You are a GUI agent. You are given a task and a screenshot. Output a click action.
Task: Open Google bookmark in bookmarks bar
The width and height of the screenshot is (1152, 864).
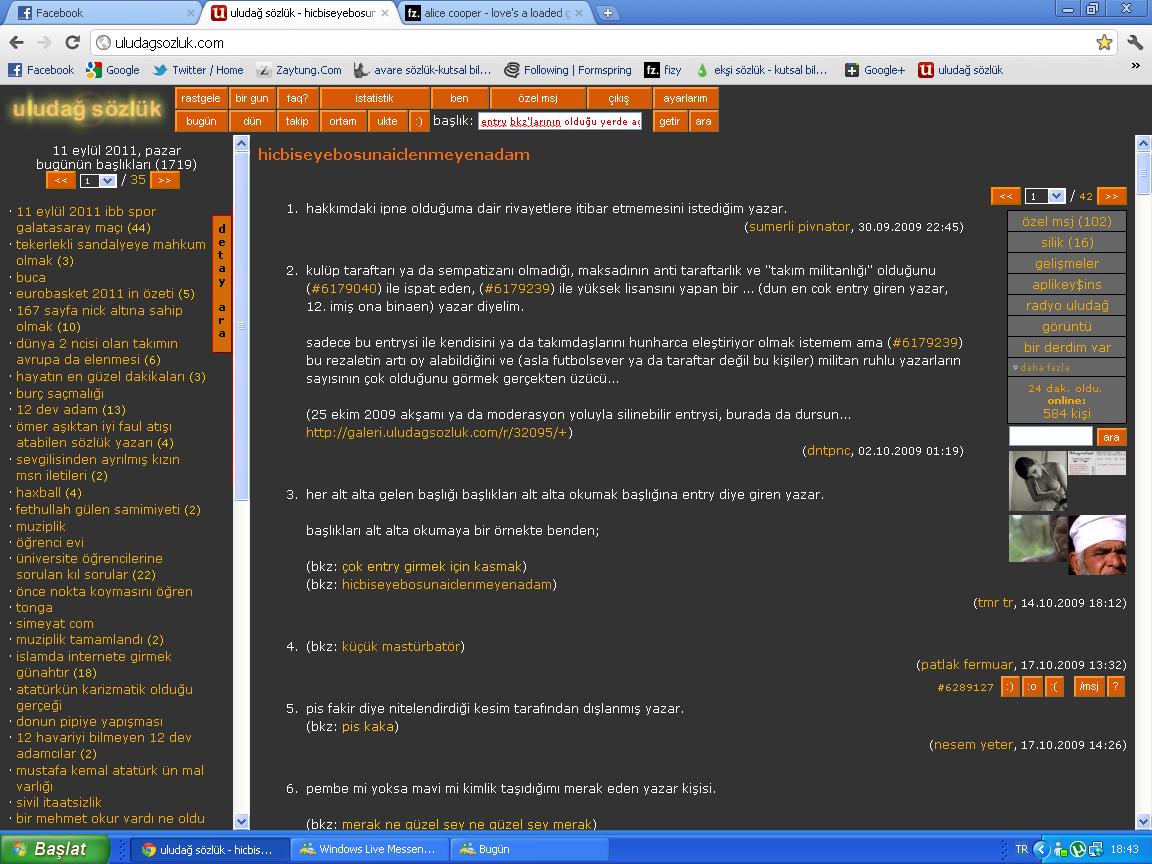tap(112, 70)
